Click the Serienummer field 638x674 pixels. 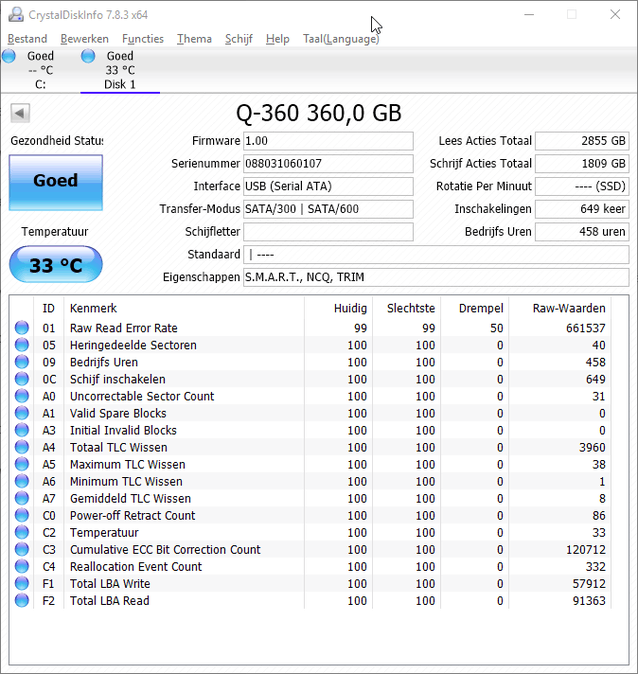tap(328, 164)
